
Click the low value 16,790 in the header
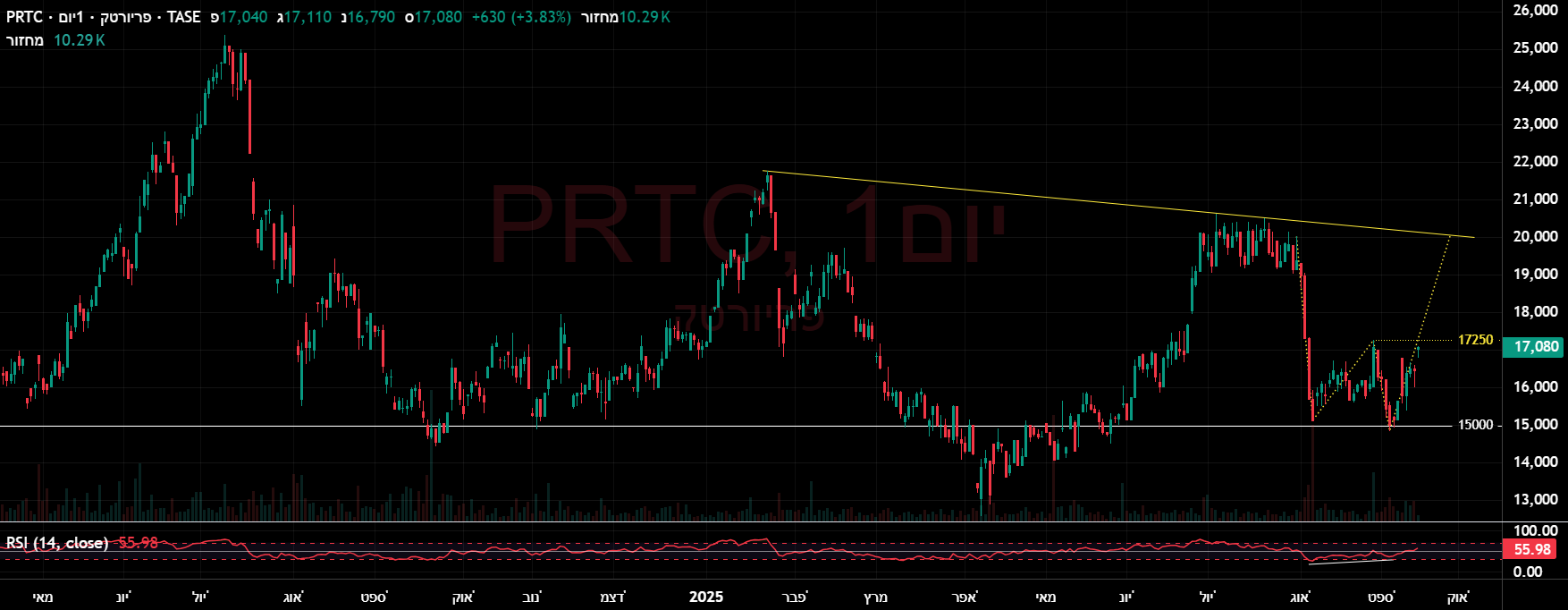[x=371, y=17]
